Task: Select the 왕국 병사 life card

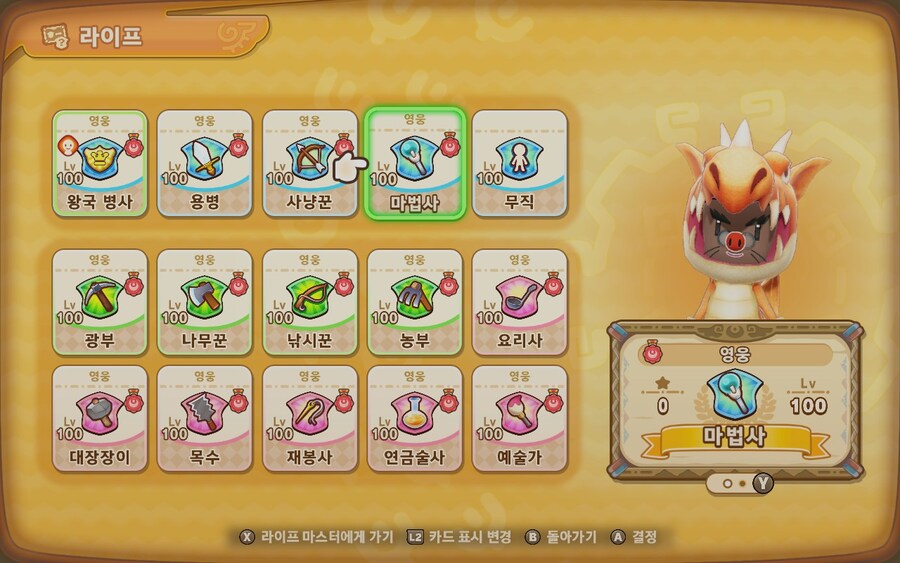Action: tap(100, 164)
